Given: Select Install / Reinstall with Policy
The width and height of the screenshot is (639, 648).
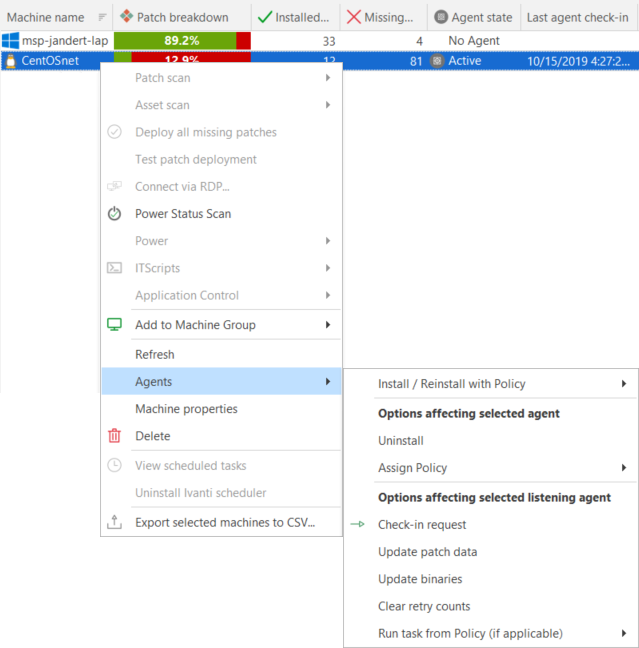Looking at the screenshot, I should coord(491,384).
